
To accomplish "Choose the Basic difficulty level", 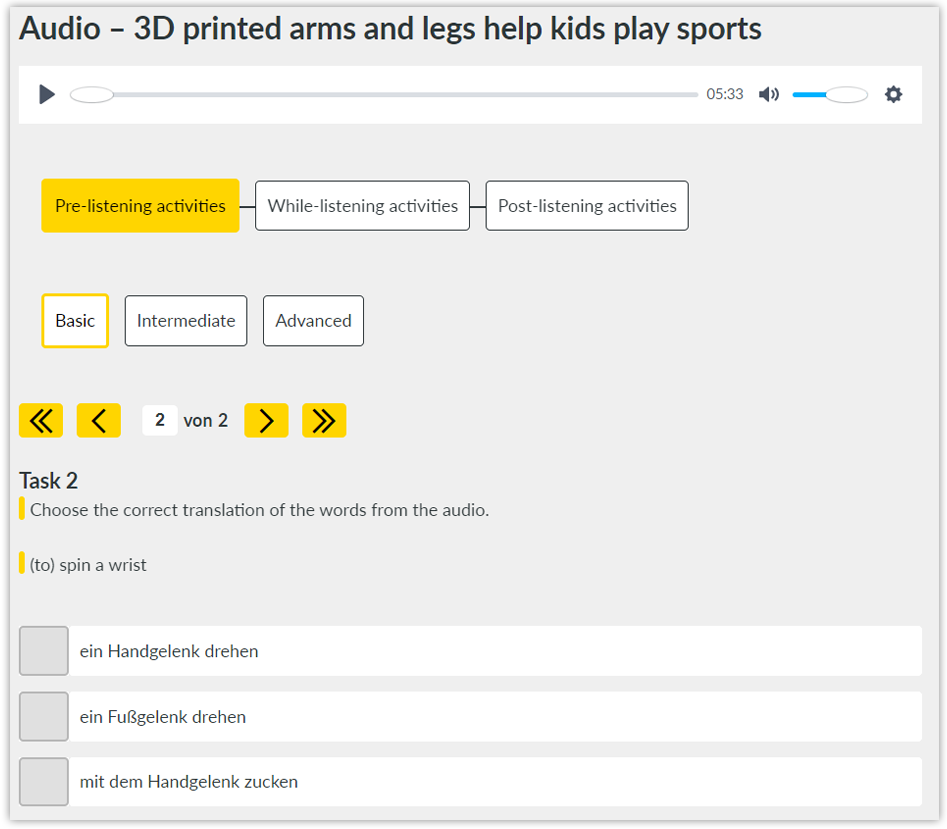I will (x=75, y=321).
